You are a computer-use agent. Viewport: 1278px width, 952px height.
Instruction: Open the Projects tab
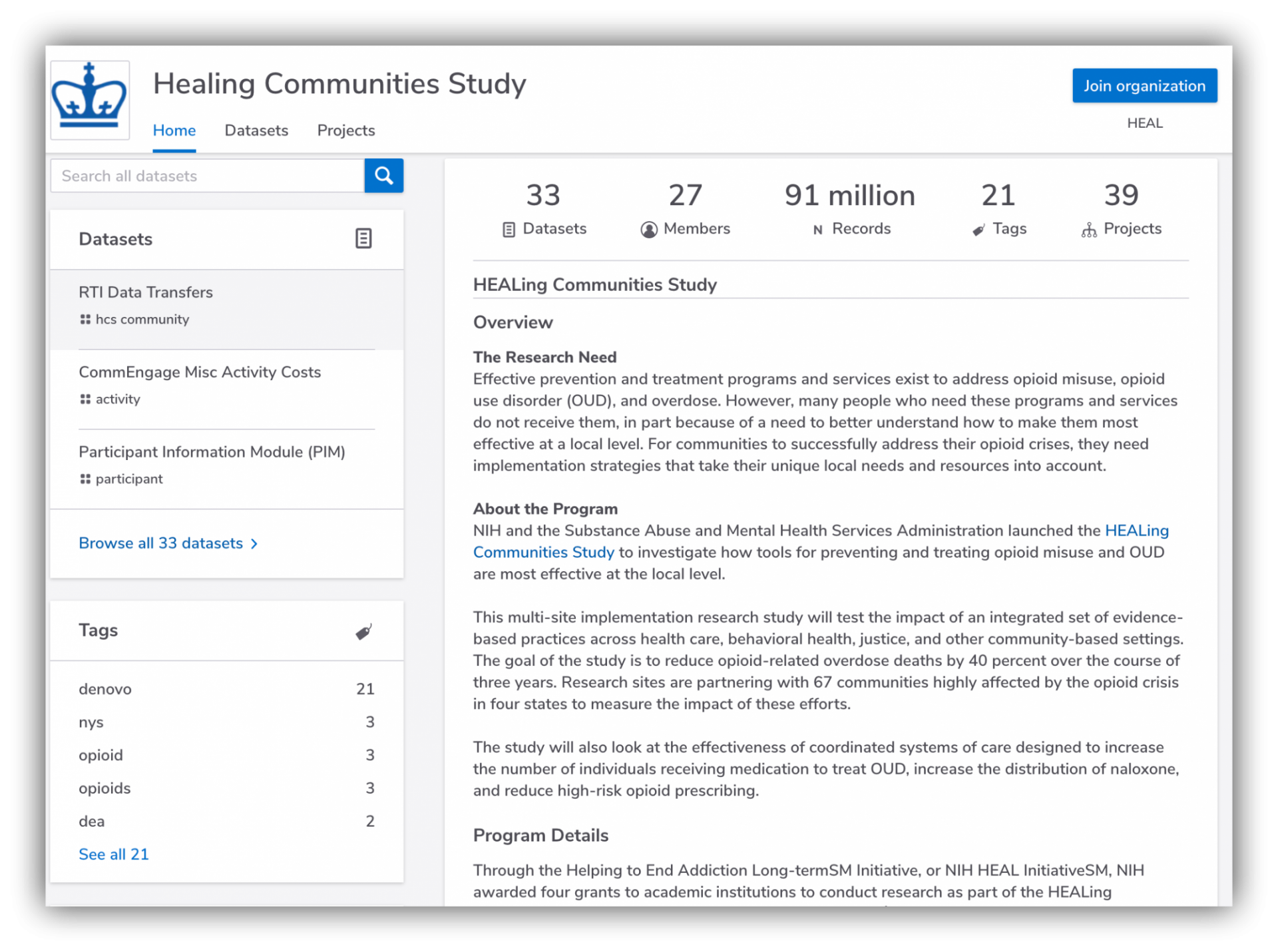346,130
